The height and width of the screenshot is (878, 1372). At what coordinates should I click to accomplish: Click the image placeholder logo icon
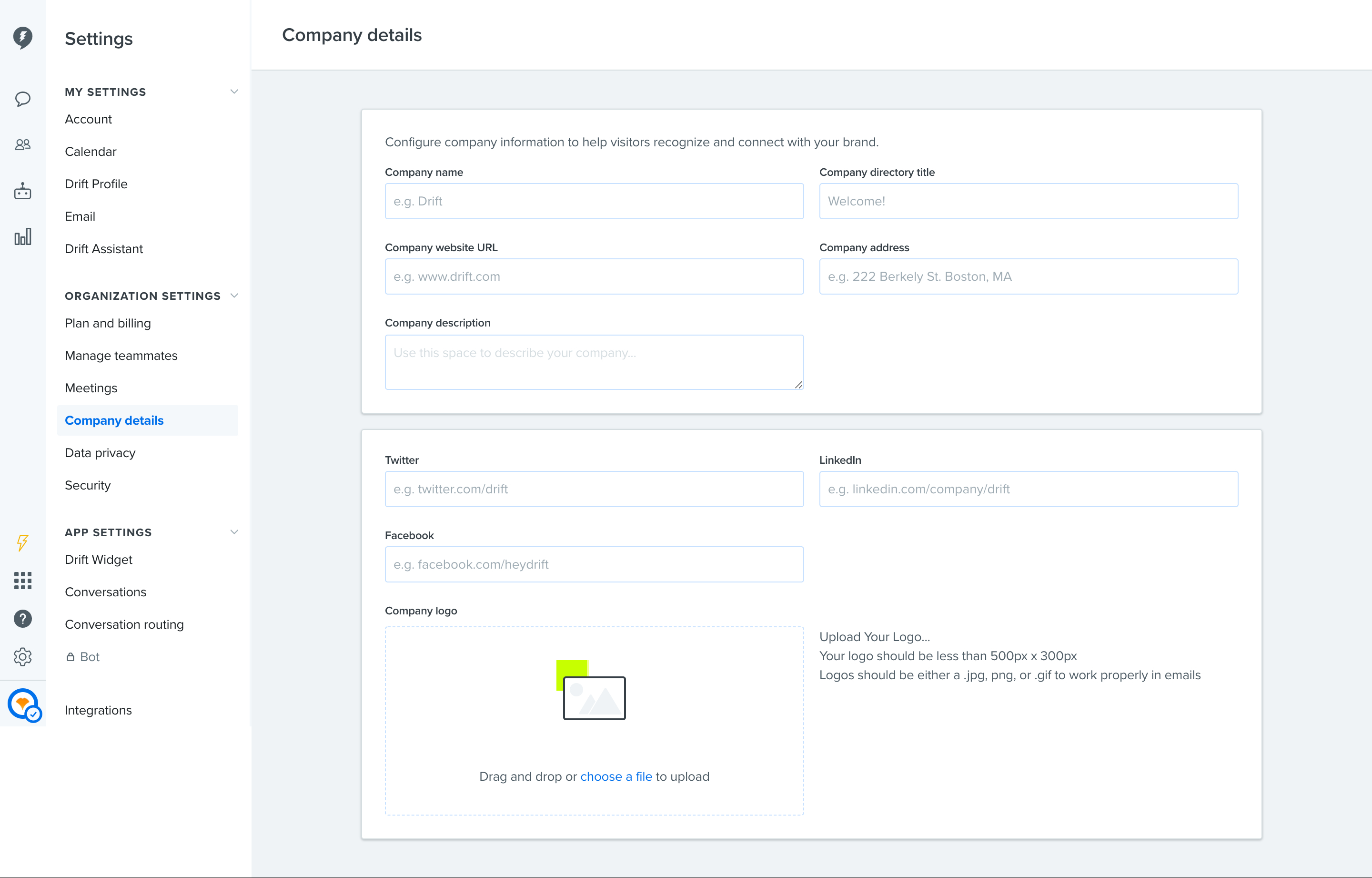(591, 690)
